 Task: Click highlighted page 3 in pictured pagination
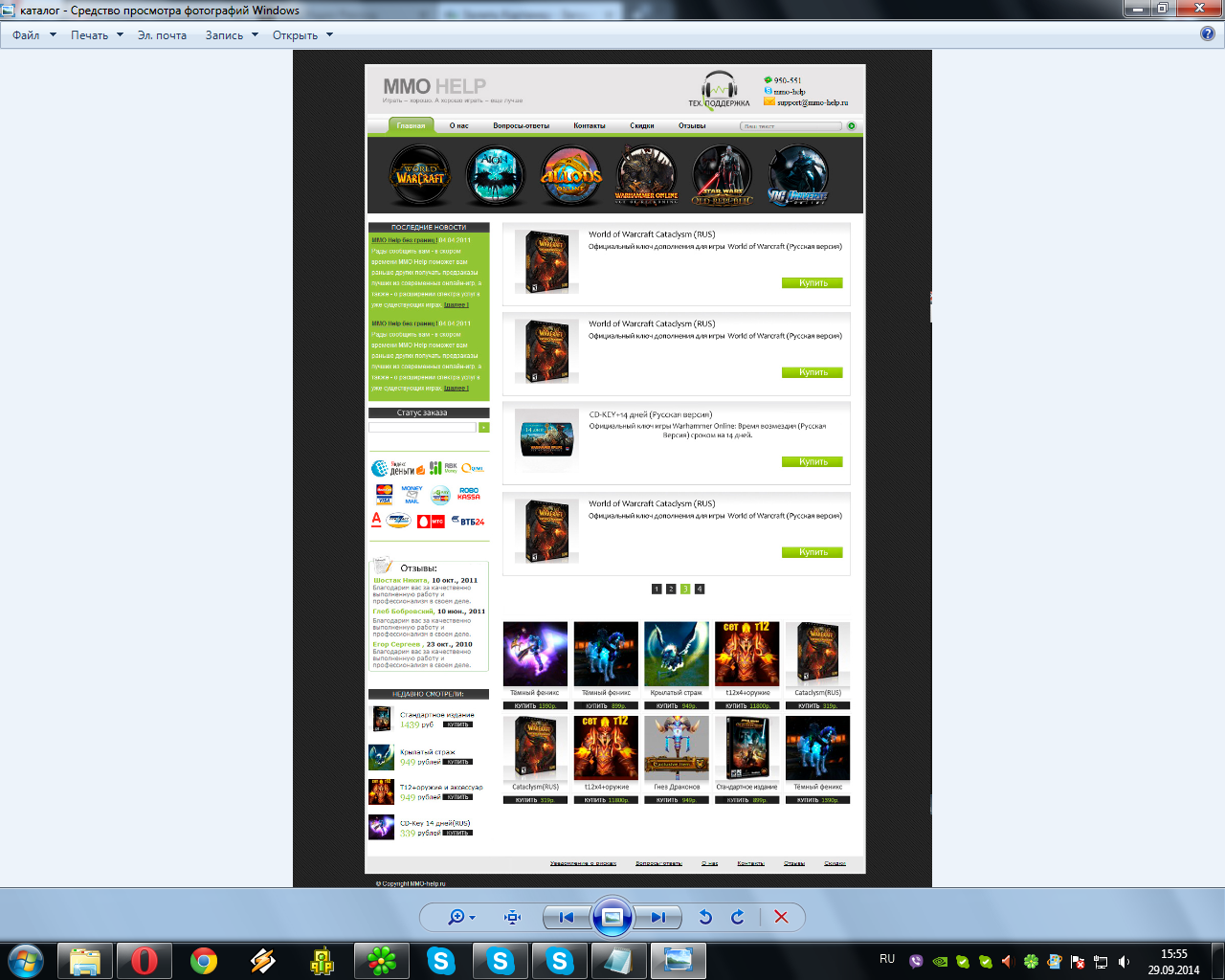[x=685, y=589]
